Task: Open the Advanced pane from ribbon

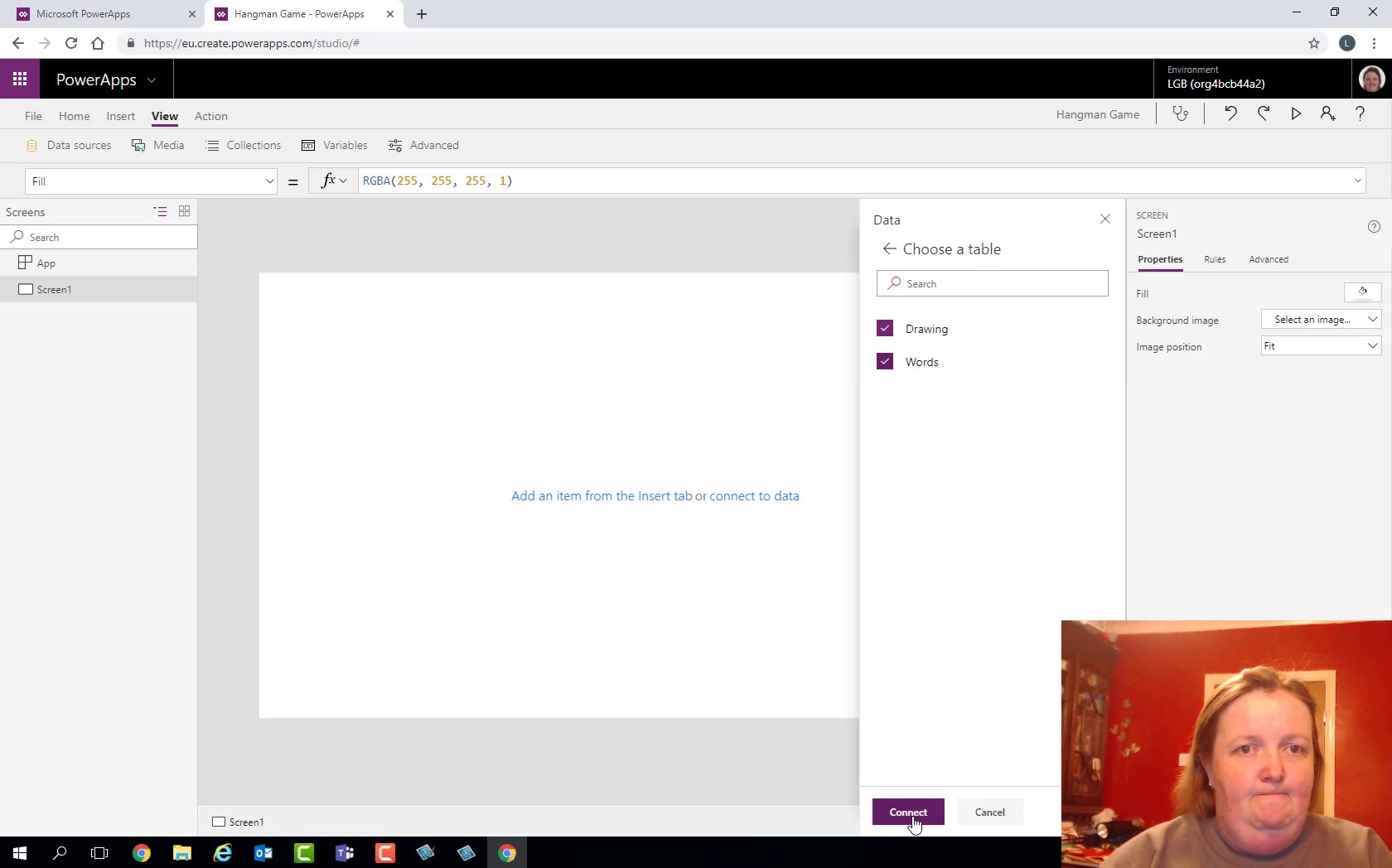Action: 423,145
